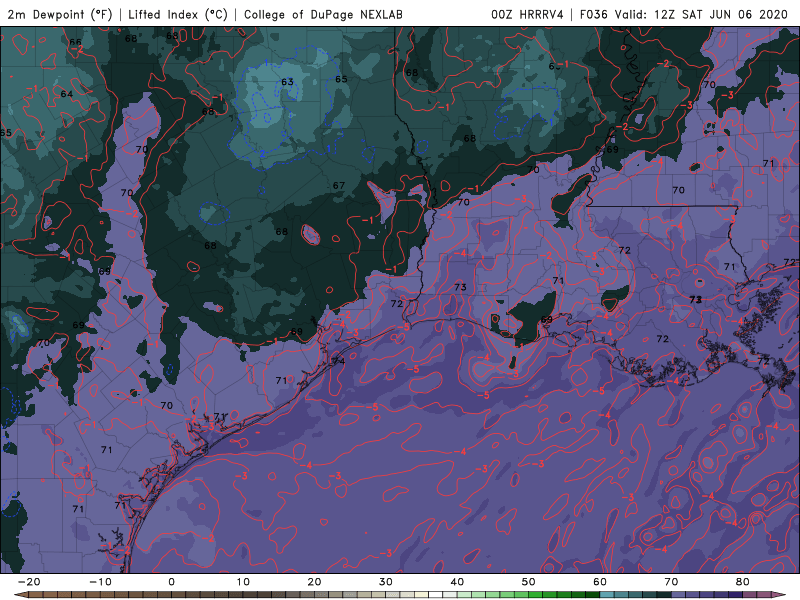Click the -10 label on color scale
The width and height of the screenshot is (800, 600).
pos(100,582)
